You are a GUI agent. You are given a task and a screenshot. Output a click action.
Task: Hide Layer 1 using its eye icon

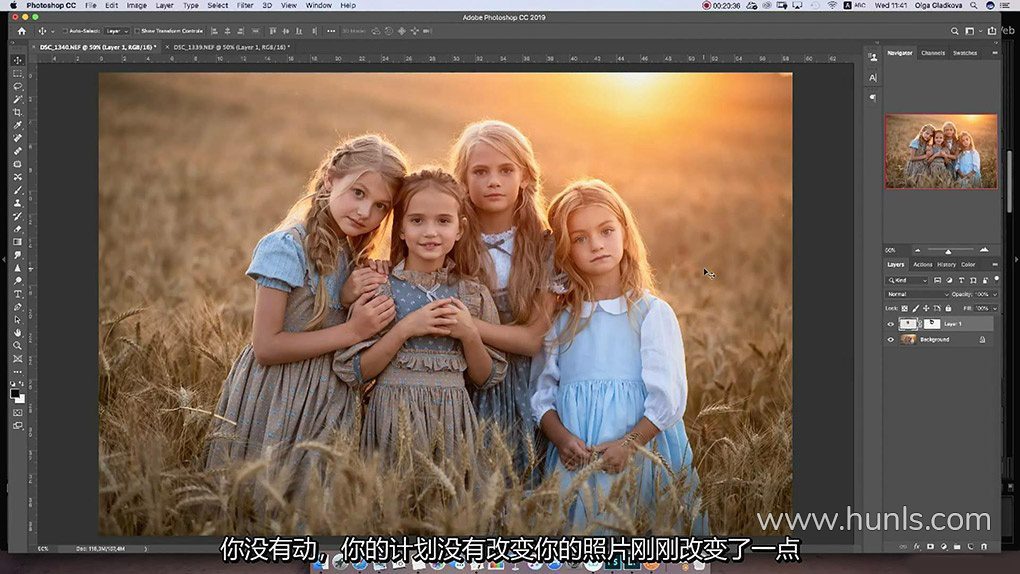(x=891, y=324)
